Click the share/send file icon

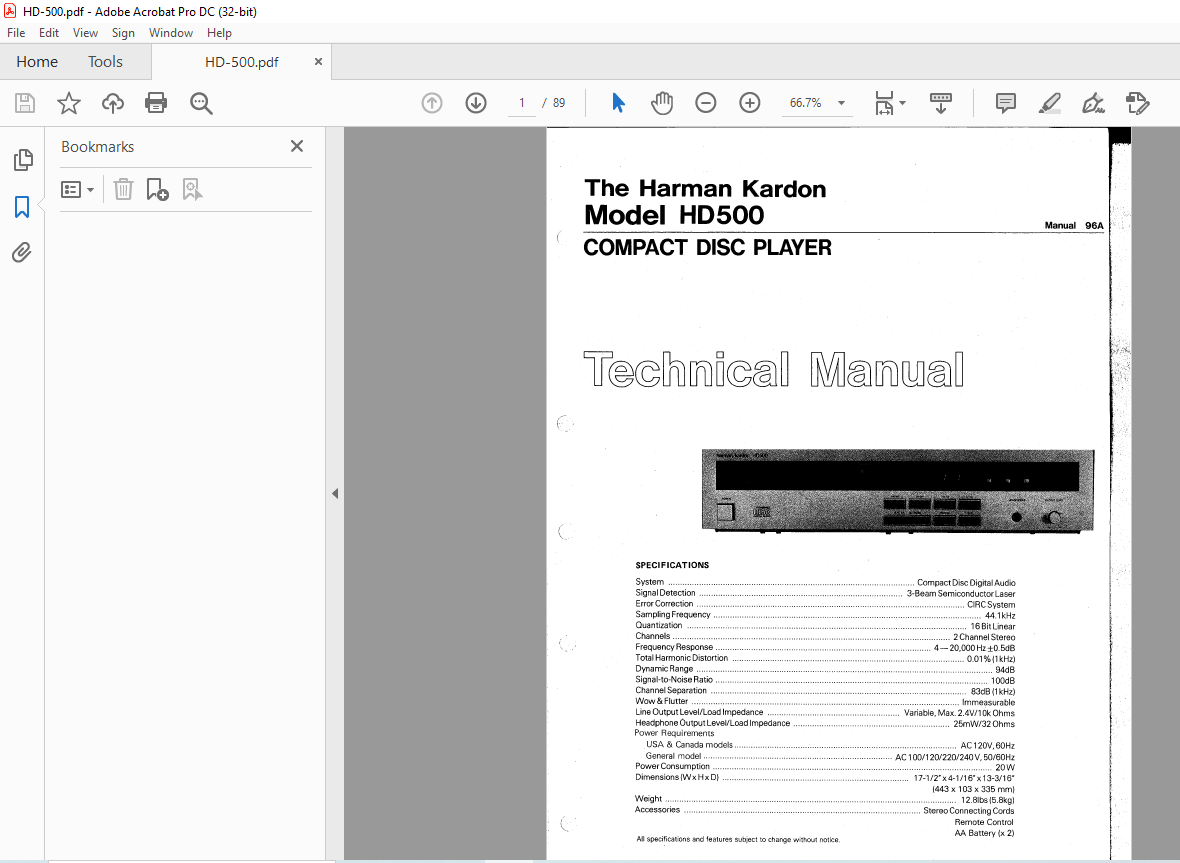pyautogui.click(x=1137, y=103)
